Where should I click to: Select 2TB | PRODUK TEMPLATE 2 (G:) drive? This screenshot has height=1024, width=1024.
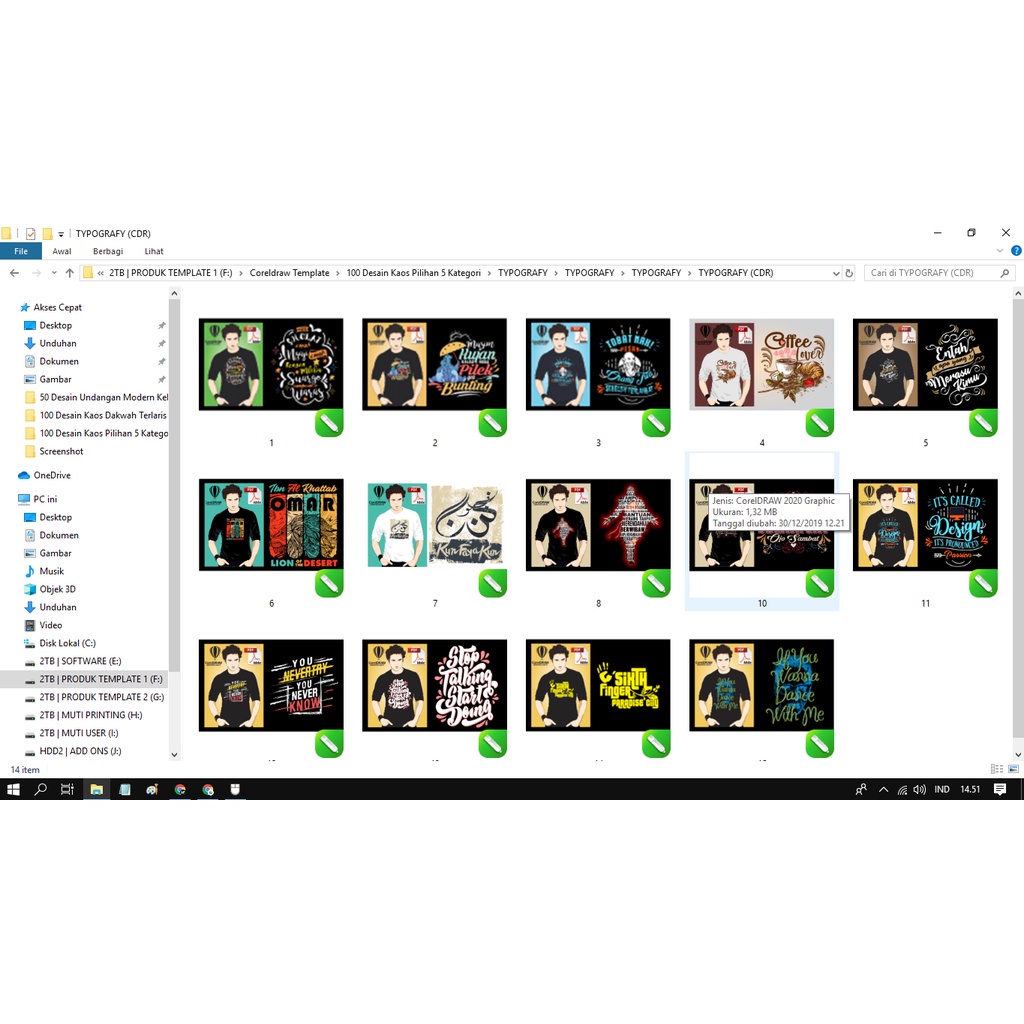tap(101, 697)
